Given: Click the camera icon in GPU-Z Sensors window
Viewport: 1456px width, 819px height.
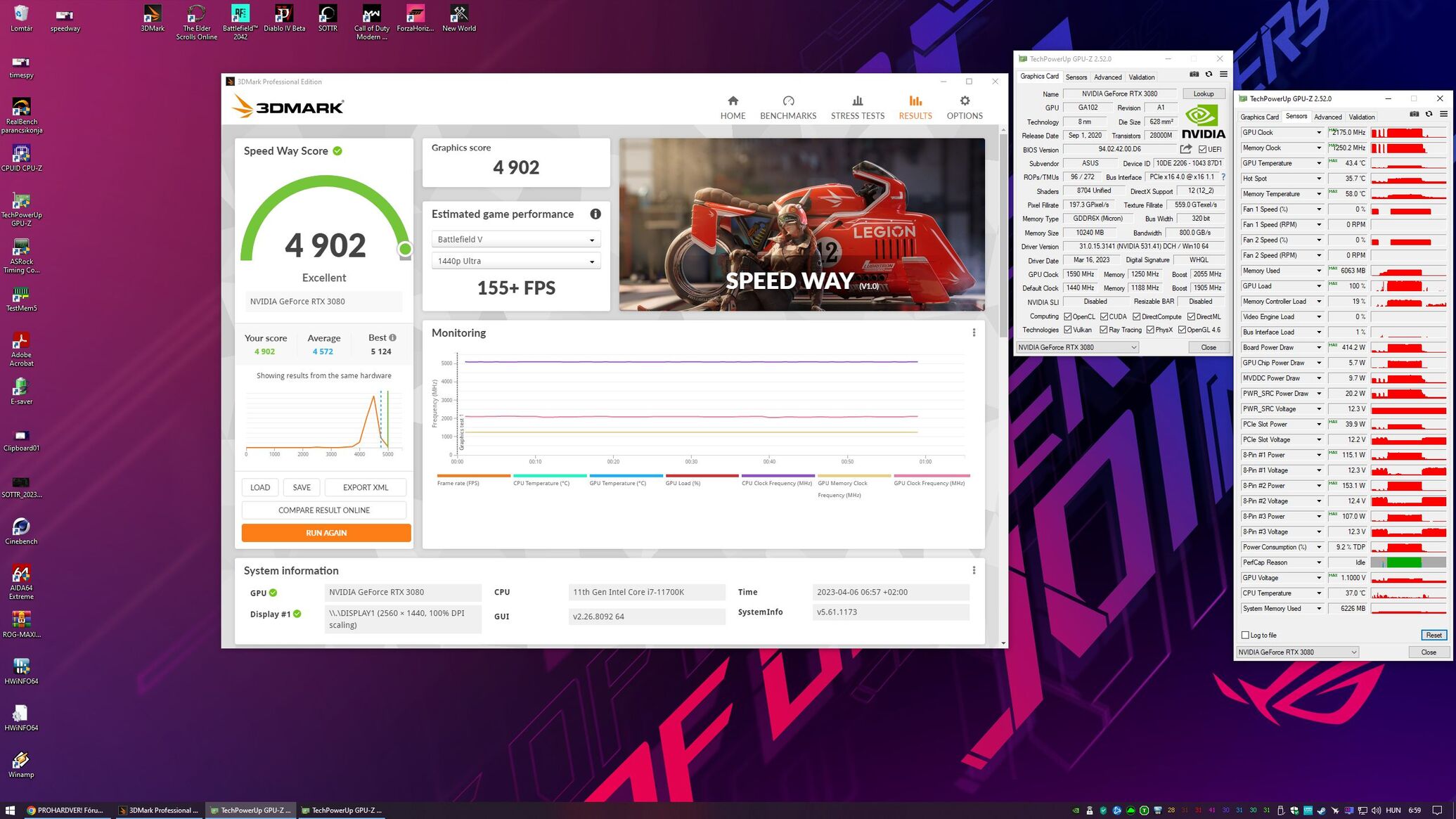Looking at the screenshot, I should [1414, 115].
